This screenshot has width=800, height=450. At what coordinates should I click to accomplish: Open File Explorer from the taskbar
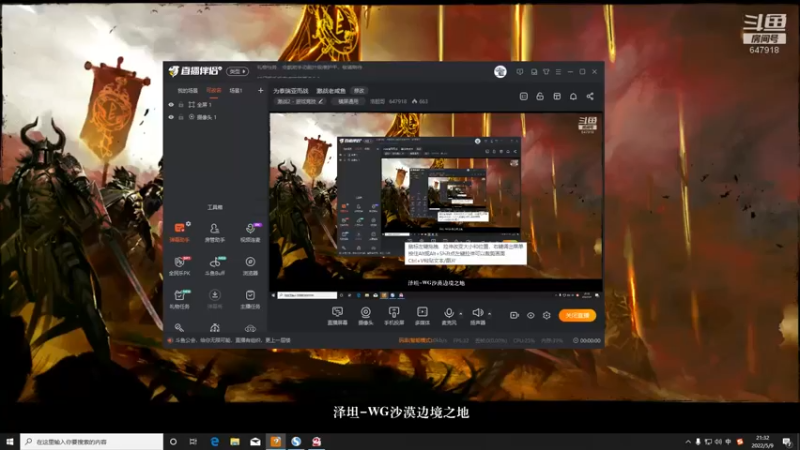(x=235, y=441)
